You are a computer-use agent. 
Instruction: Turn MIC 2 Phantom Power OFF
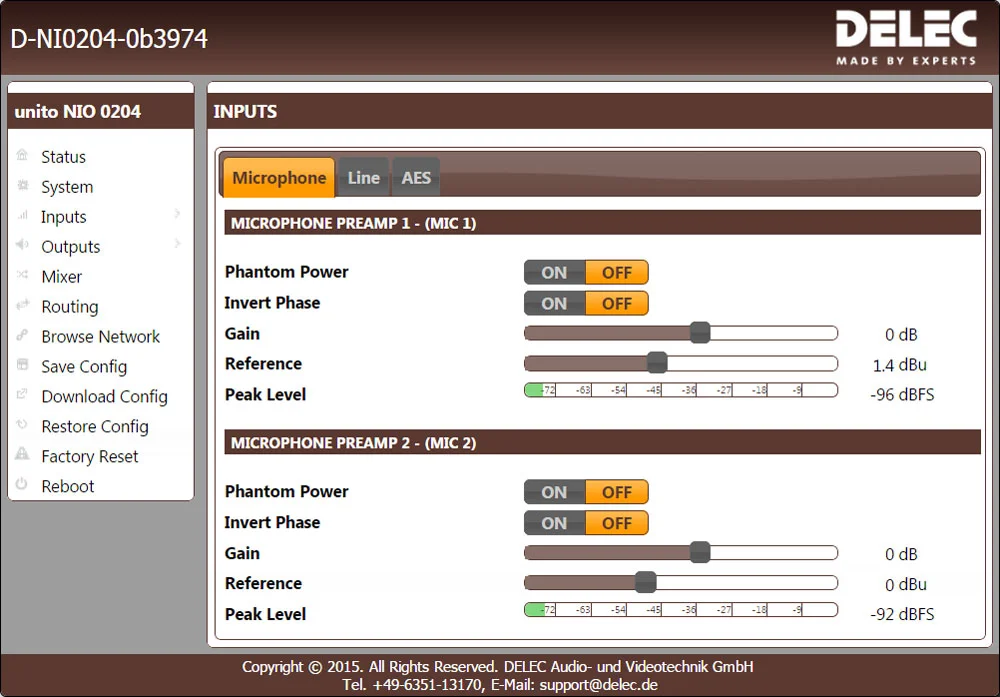pos(617,492)
